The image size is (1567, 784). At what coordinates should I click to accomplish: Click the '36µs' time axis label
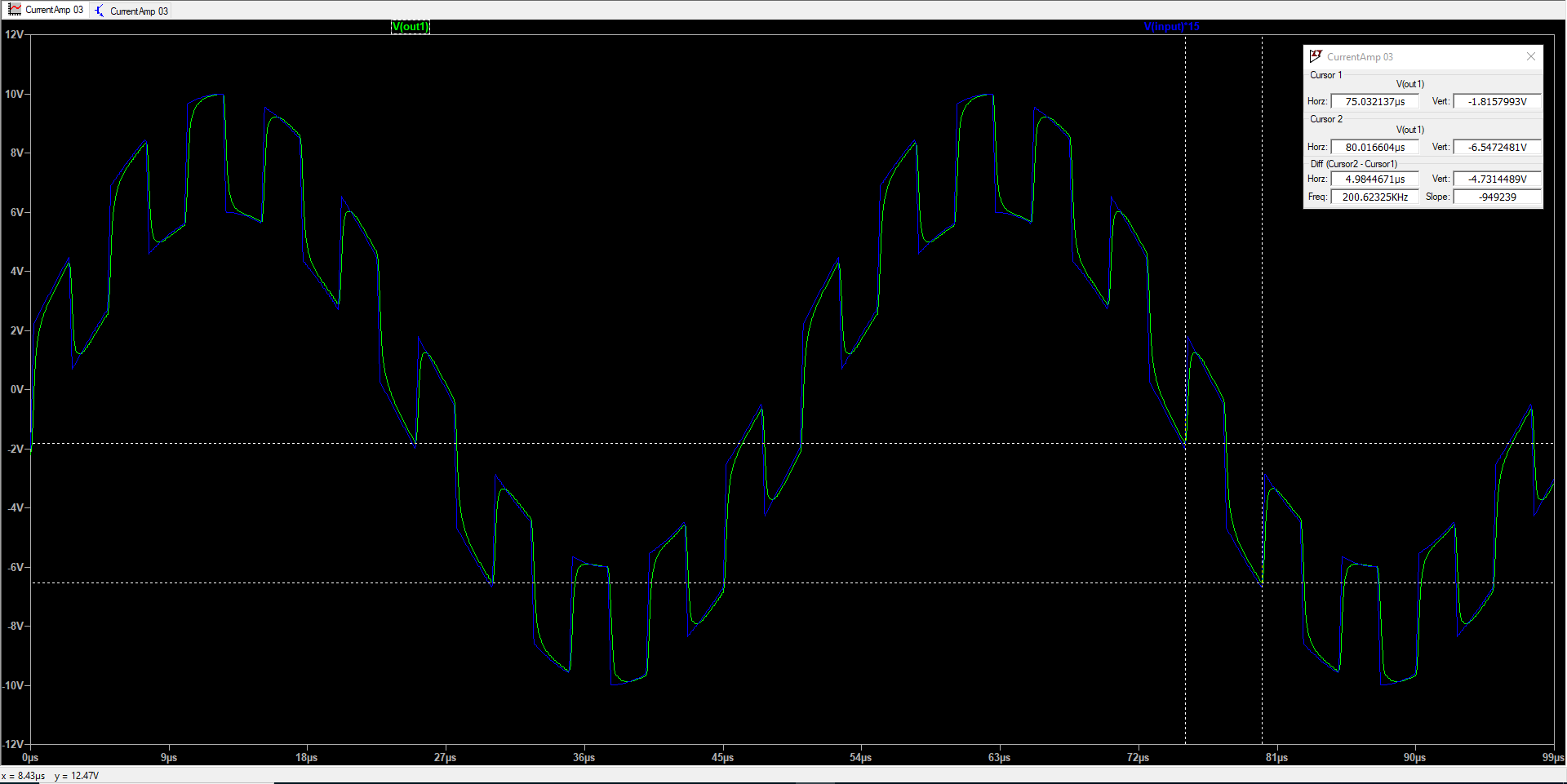click(x=584, y=758)
